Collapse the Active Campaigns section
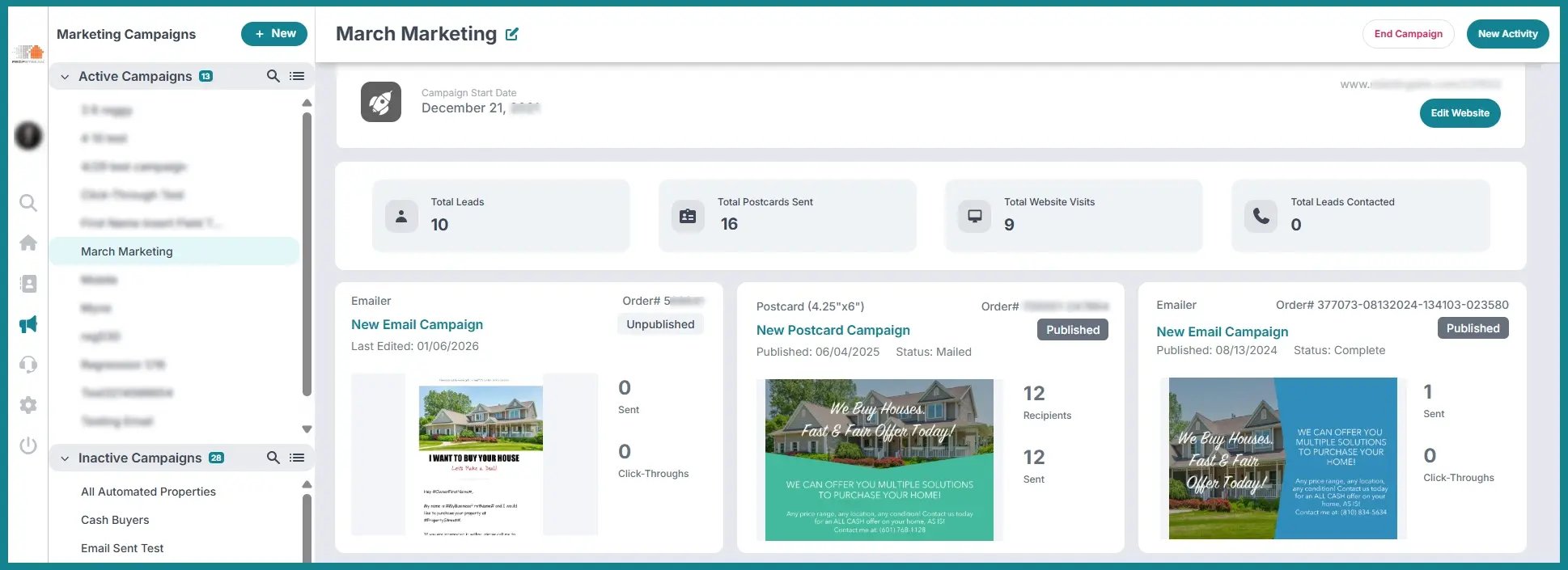 [x=65, y=77]
